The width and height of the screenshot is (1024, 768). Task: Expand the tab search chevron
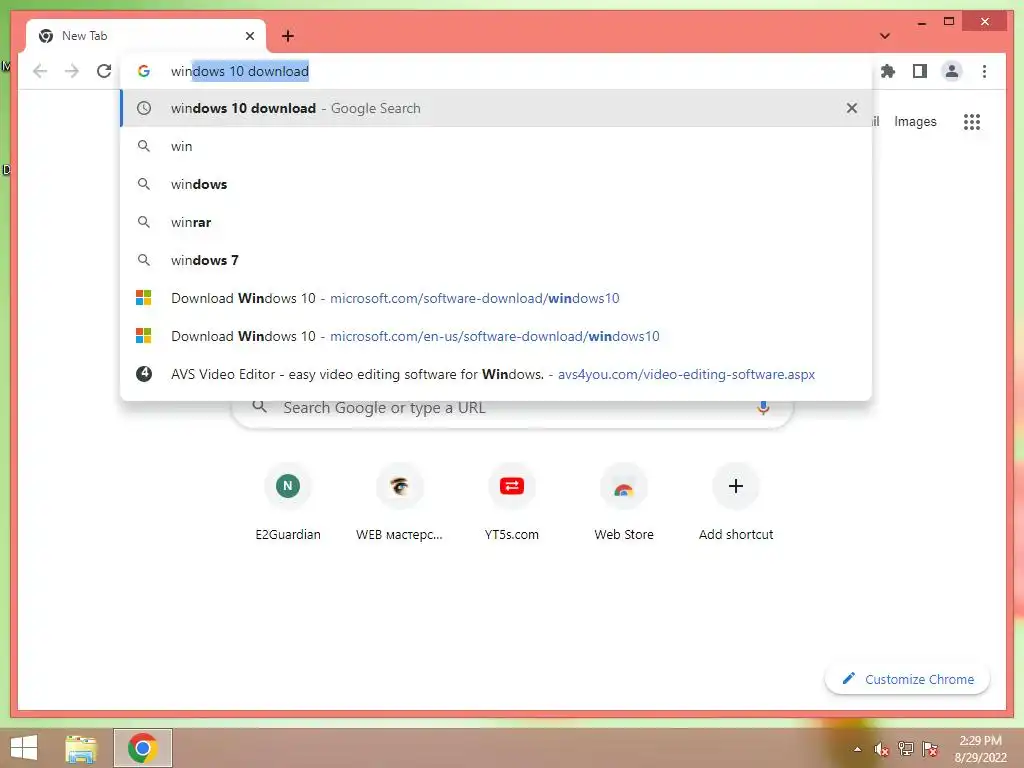click(884, 36)
